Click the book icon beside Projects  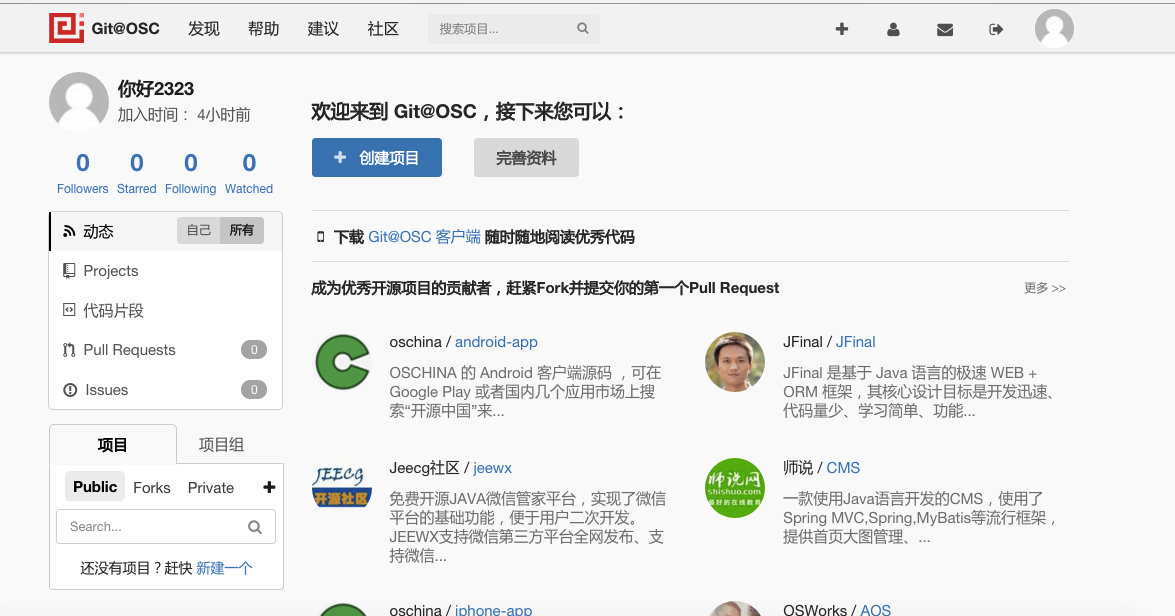[x=69, y=271]
